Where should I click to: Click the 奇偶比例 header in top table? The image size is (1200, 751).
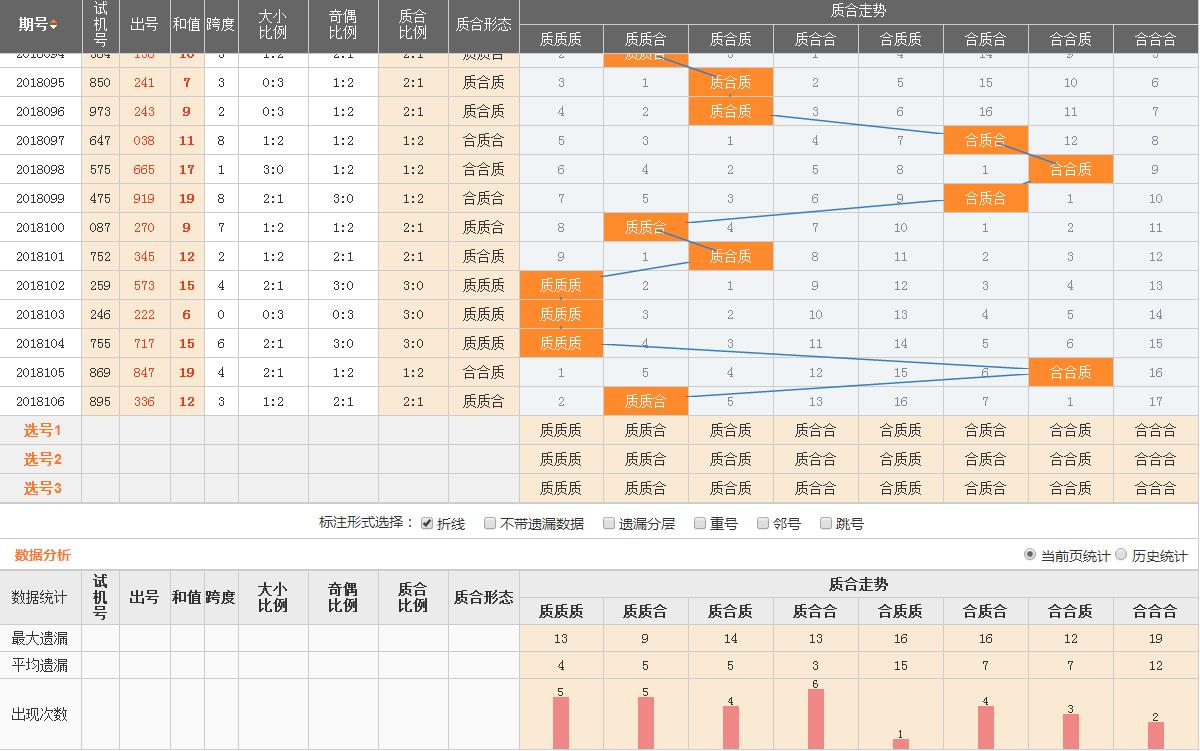343,24
